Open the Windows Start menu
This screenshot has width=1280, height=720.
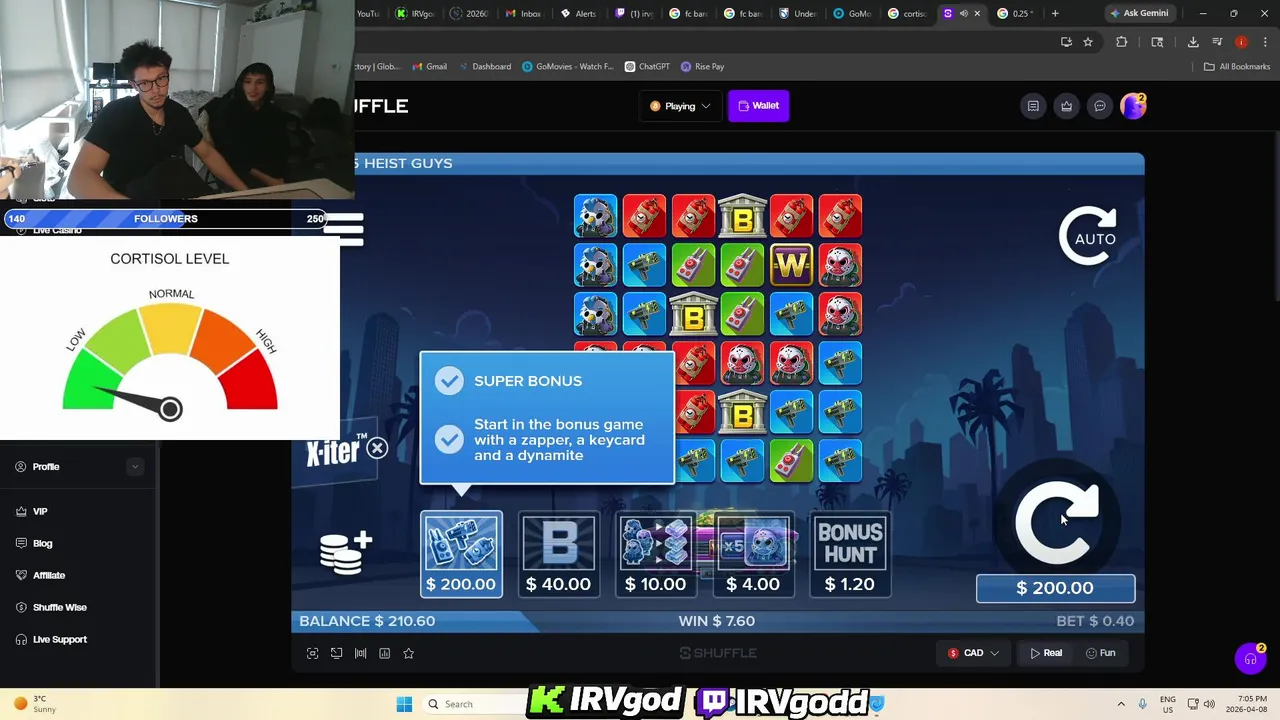click(404, 704)
